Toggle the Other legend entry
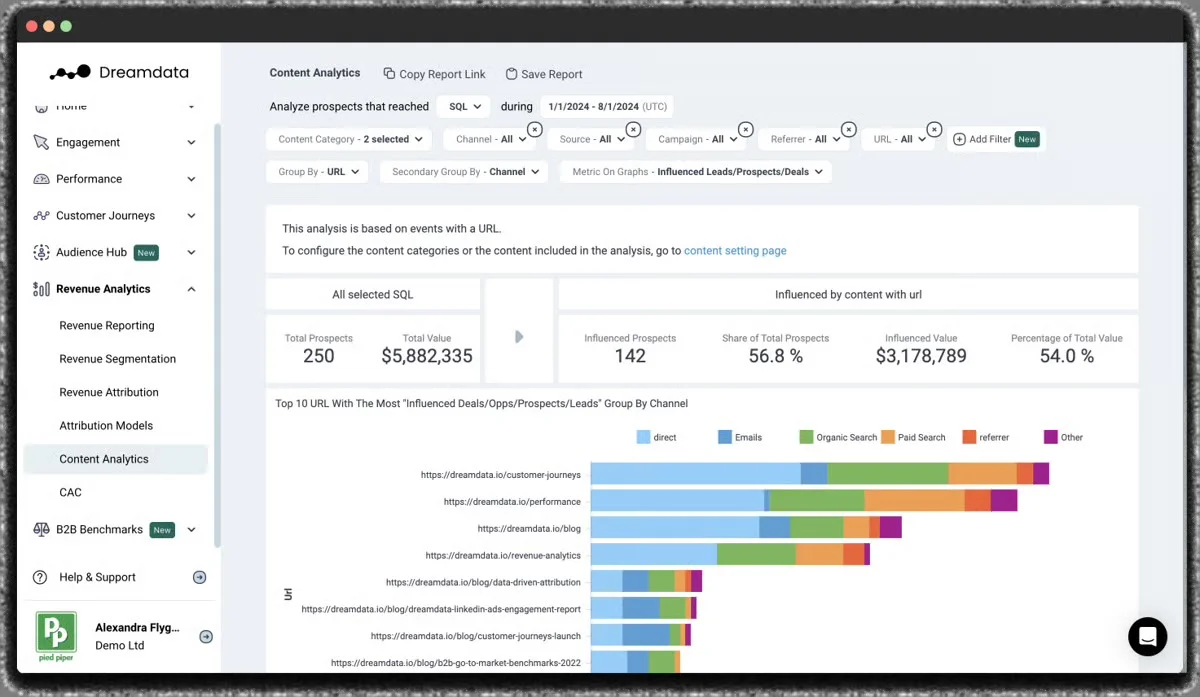The width and height of the screenshot is (1200, 697). tap(1063, 437)
